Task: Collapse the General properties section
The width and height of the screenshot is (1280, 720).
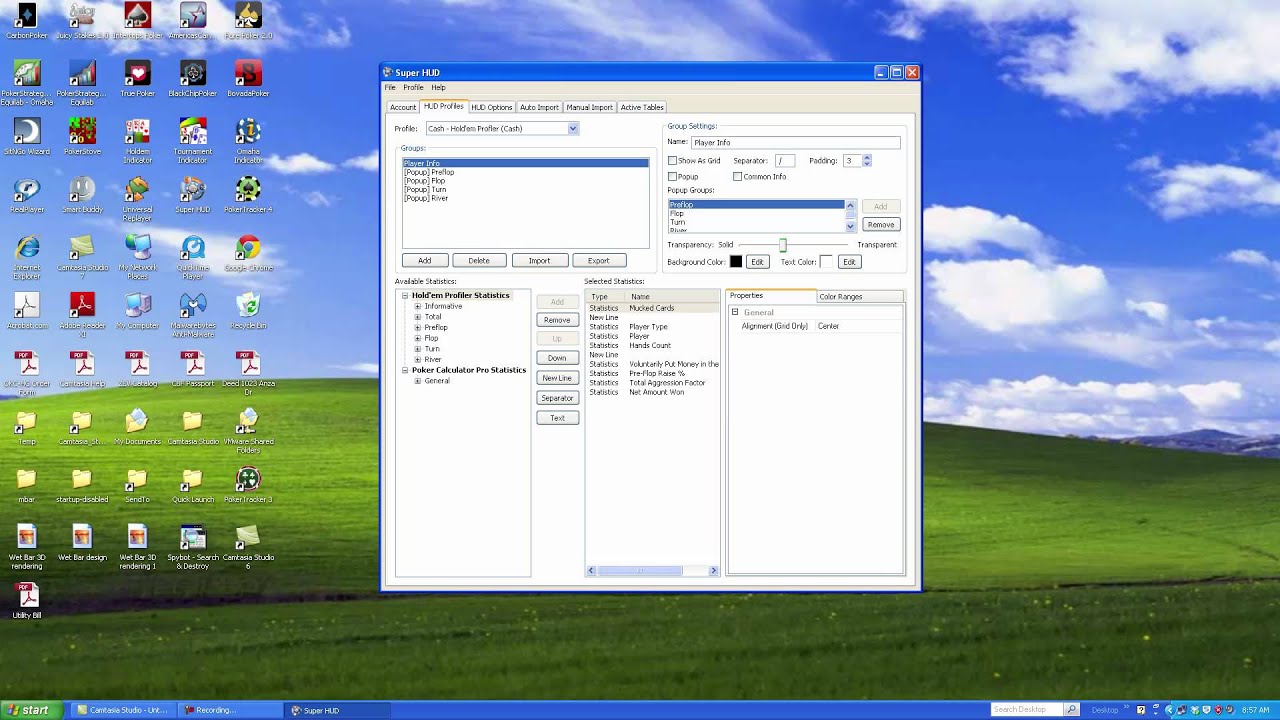Action: [x=735, y=312]
